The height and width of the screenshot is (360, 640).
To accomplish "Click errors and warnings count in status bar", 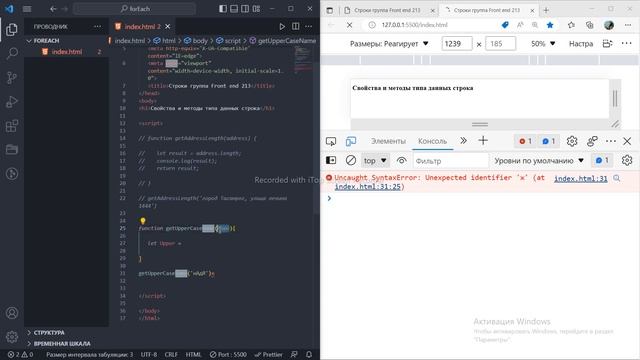I will click(x=20, y=354).
